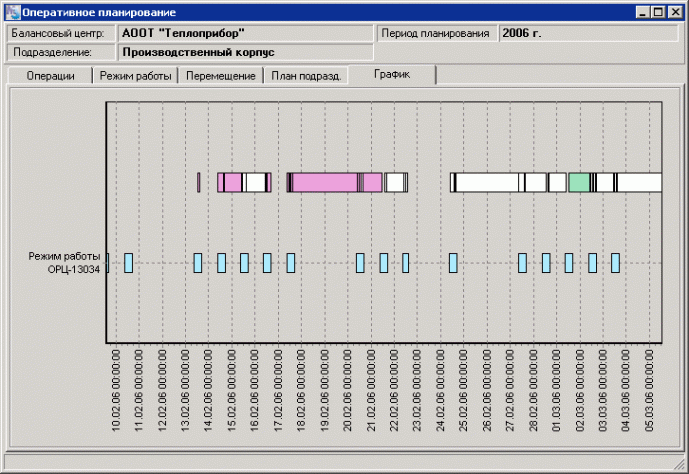This screenshot has width=689, height=474.
Task: Click the Подразделение label
Action: (x=52, y=52)
